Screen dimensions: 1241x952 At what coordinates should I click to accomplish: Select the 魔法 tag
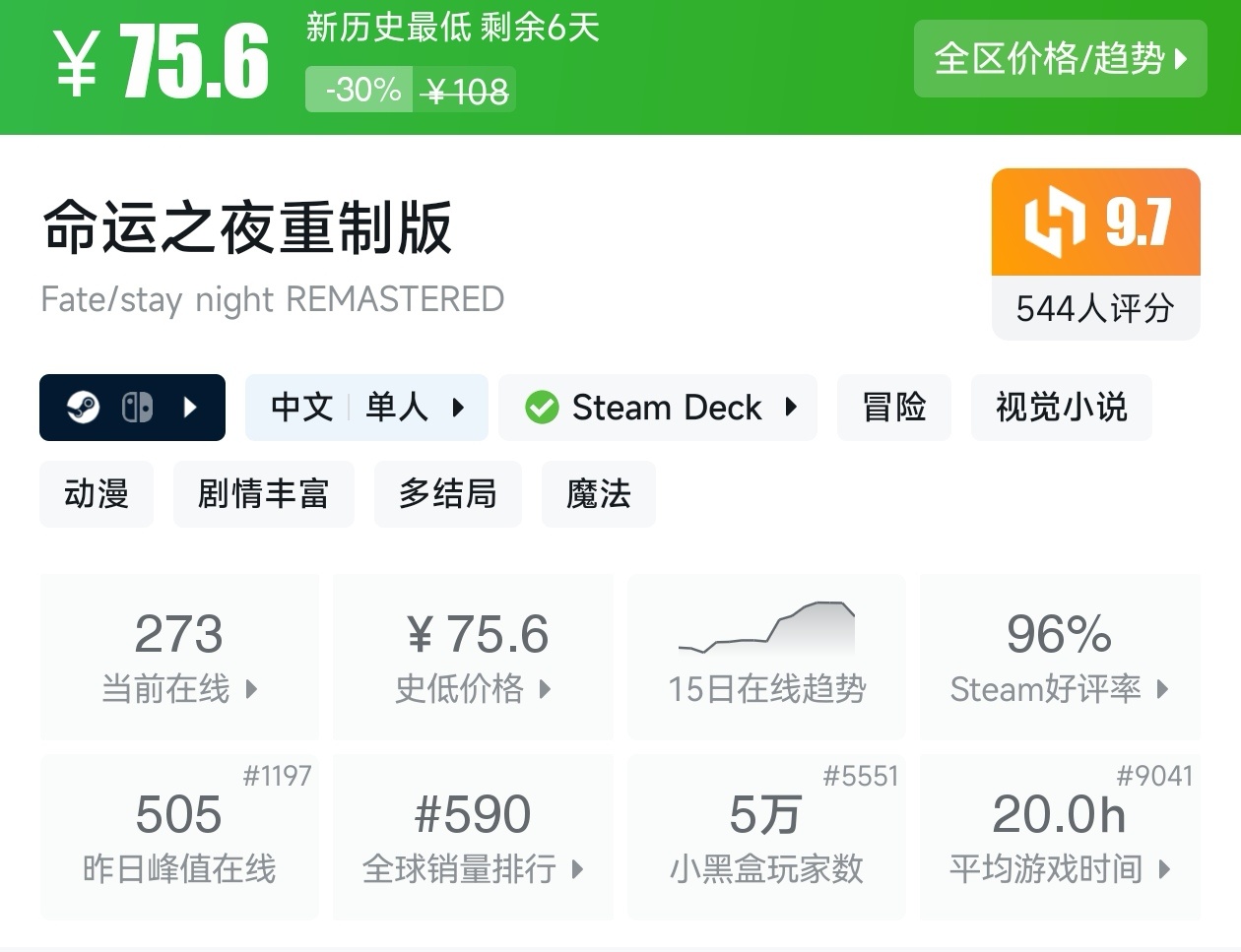(x=598, y=493)
